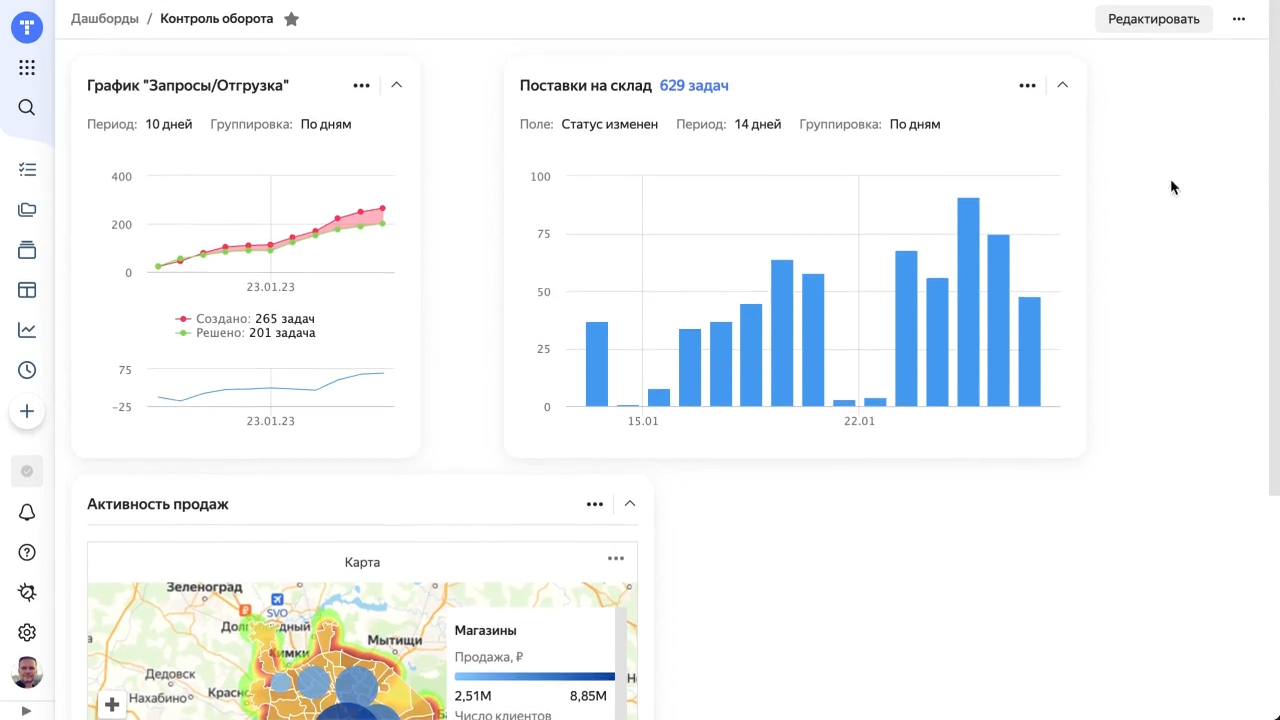Viewport: 1280px width, 720px height.
Task: Open notifications bell icon
Action: click(27, 512)
